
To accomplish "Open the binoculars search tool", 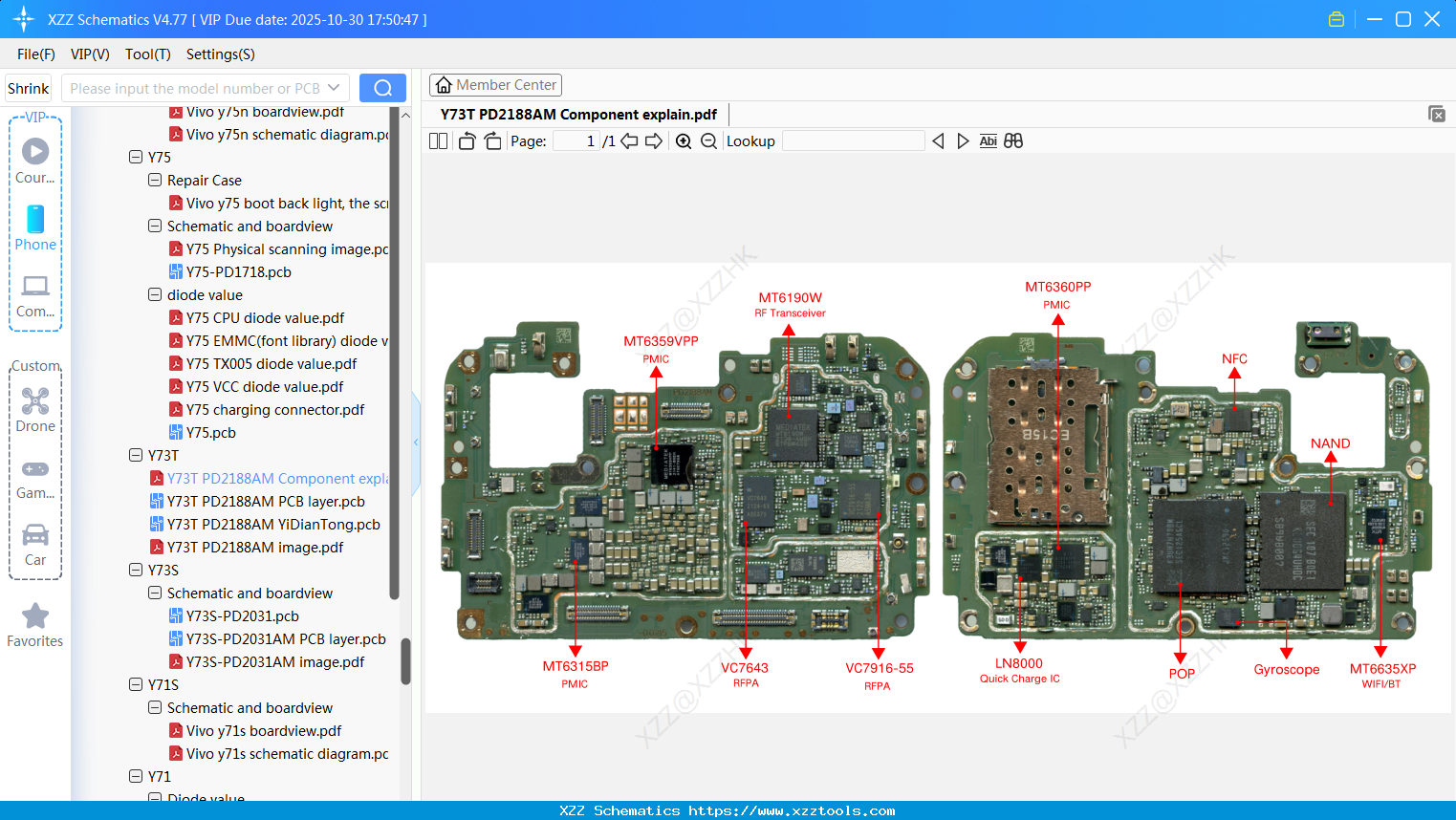I will (1013, 140).
